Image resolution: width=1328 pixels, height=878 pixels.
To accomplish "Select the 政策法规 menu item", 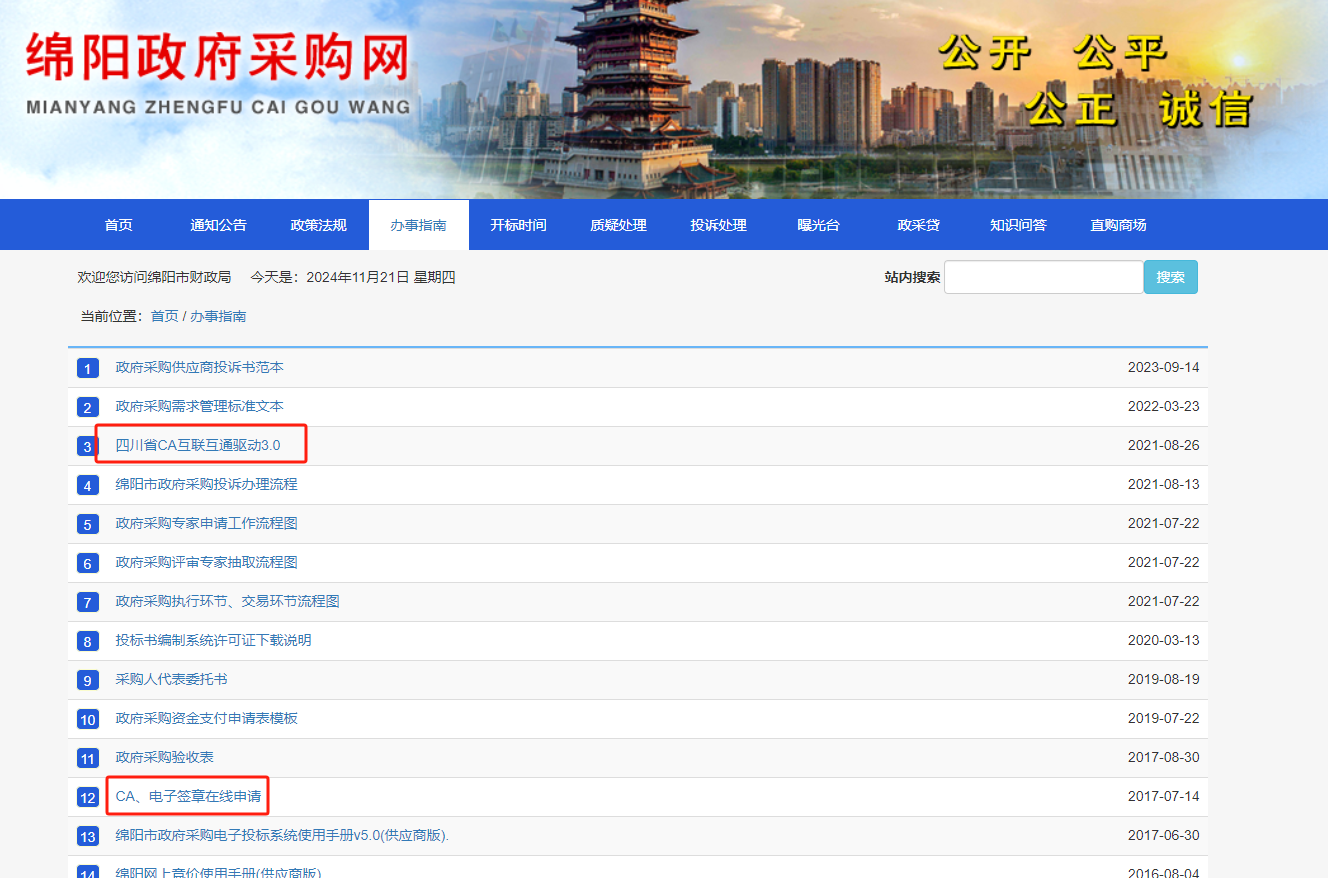I will coord(318,225).
